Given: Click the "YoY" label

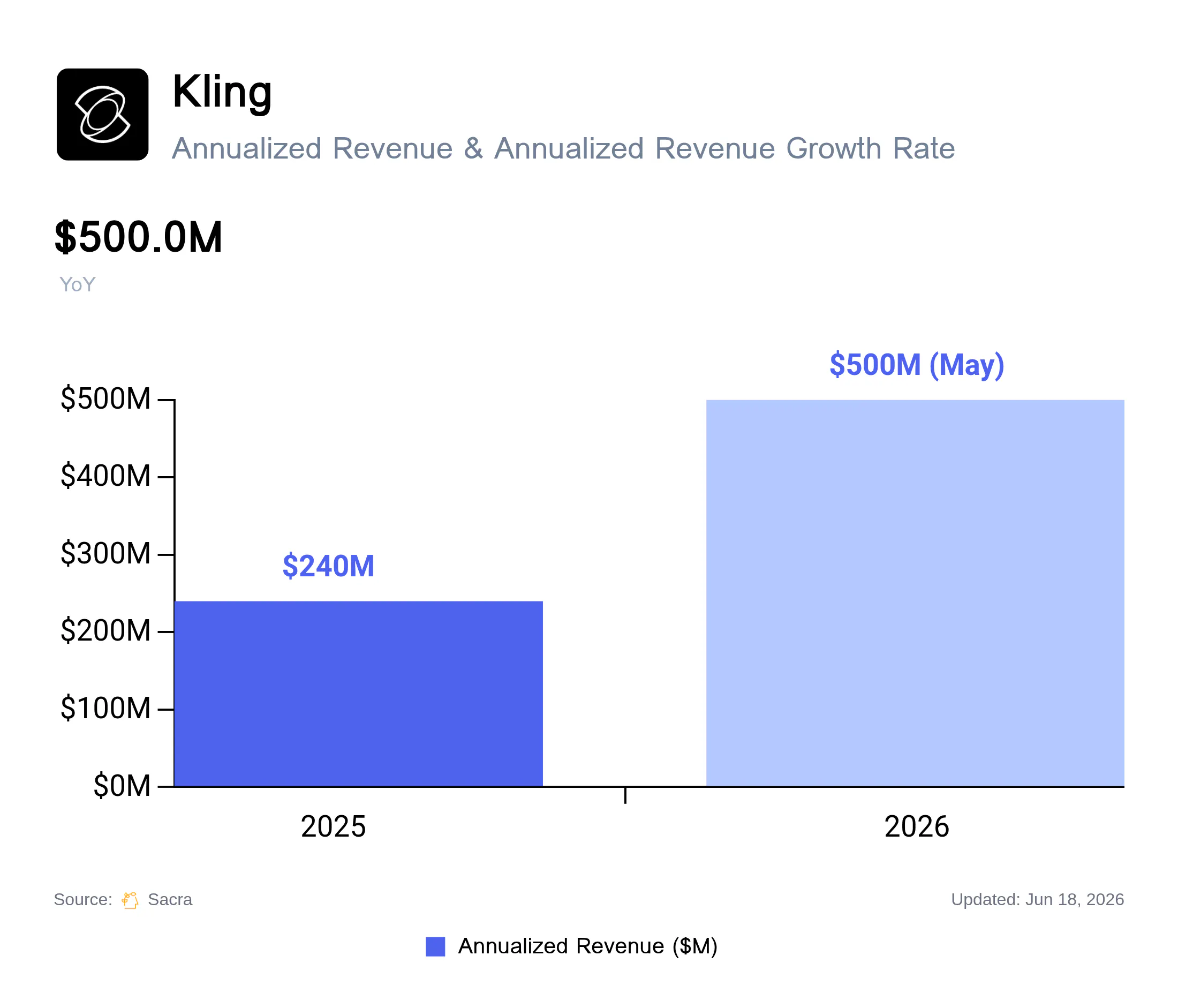Looking at the screenshot, I should tap(77, 284).
